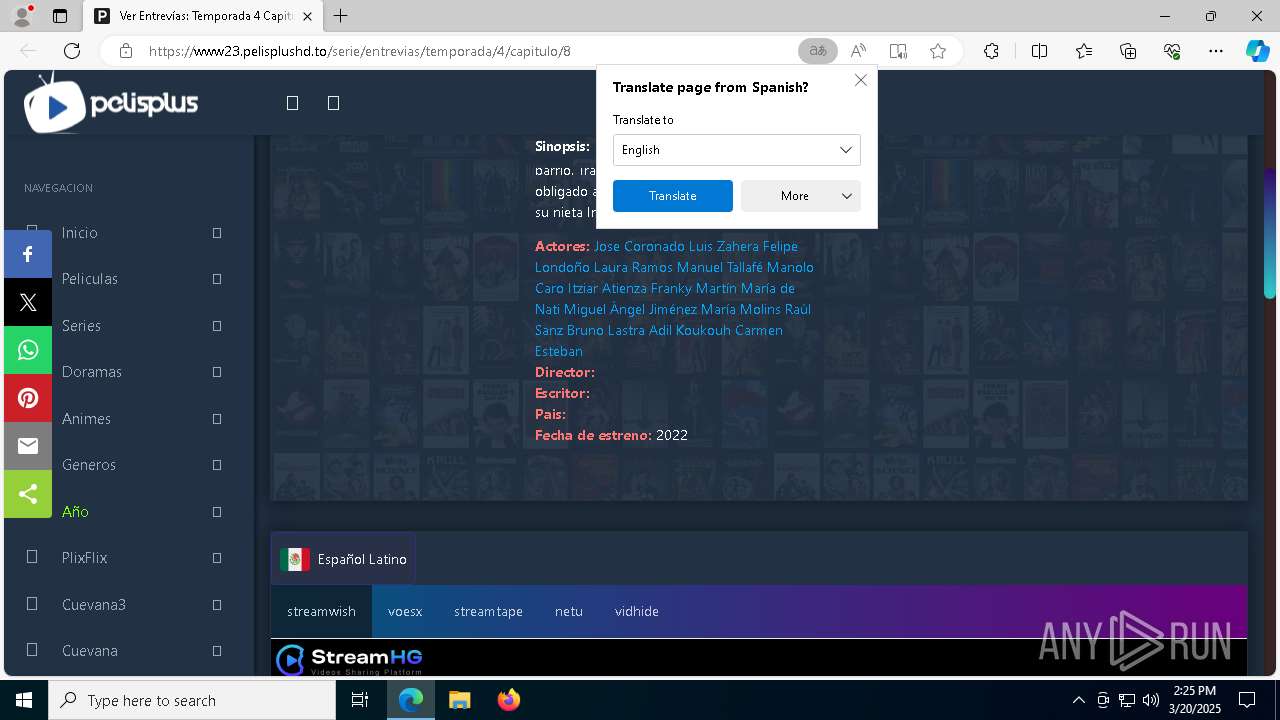Screen dimensions: 1280x720
Task: Open Edge Settings and more menu
Action: pos(1216,51)
